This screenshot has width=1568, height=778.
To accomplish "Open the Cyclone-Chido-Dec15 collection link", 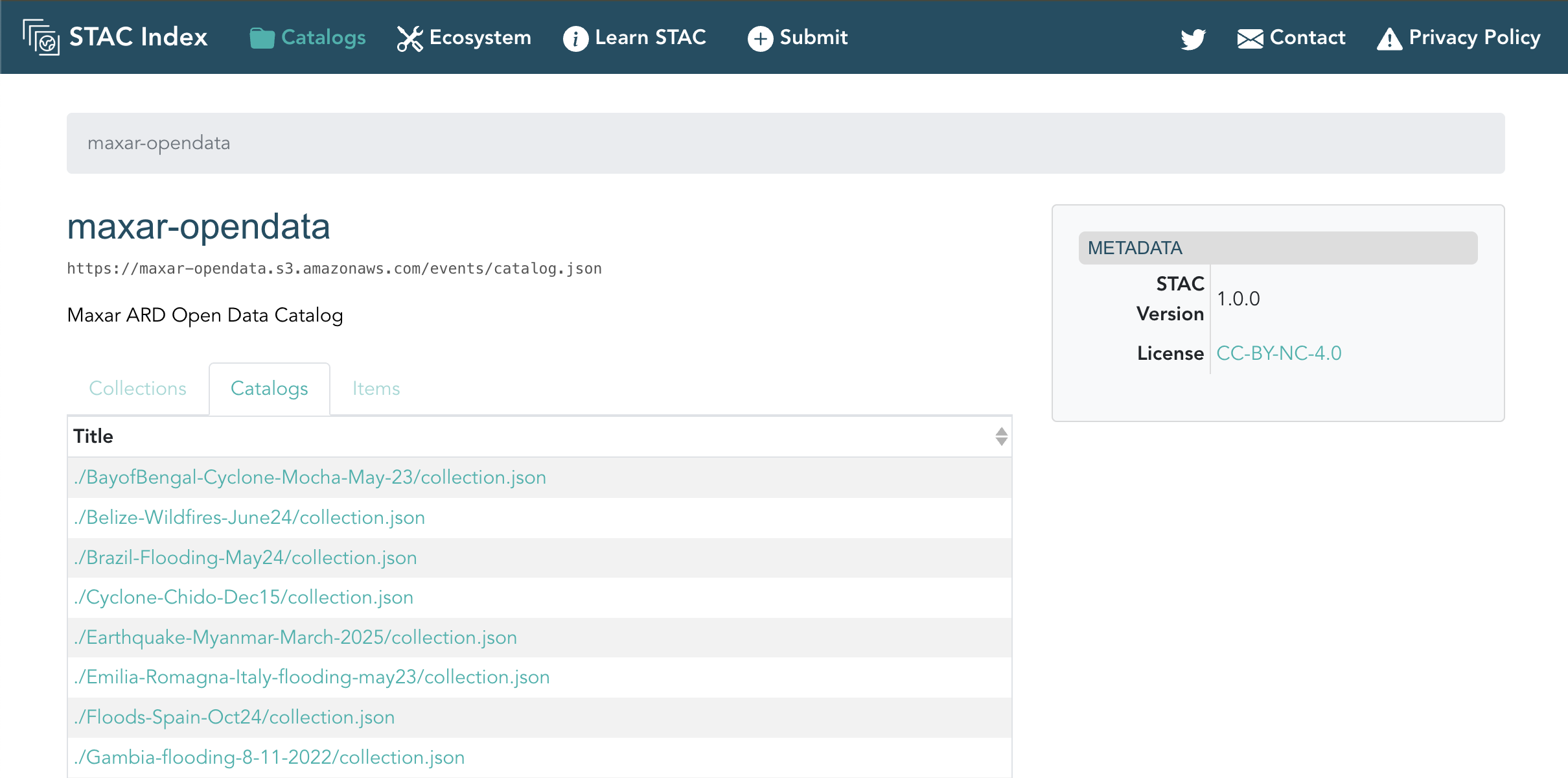I will pyautogui.click(x=243, y=597).
